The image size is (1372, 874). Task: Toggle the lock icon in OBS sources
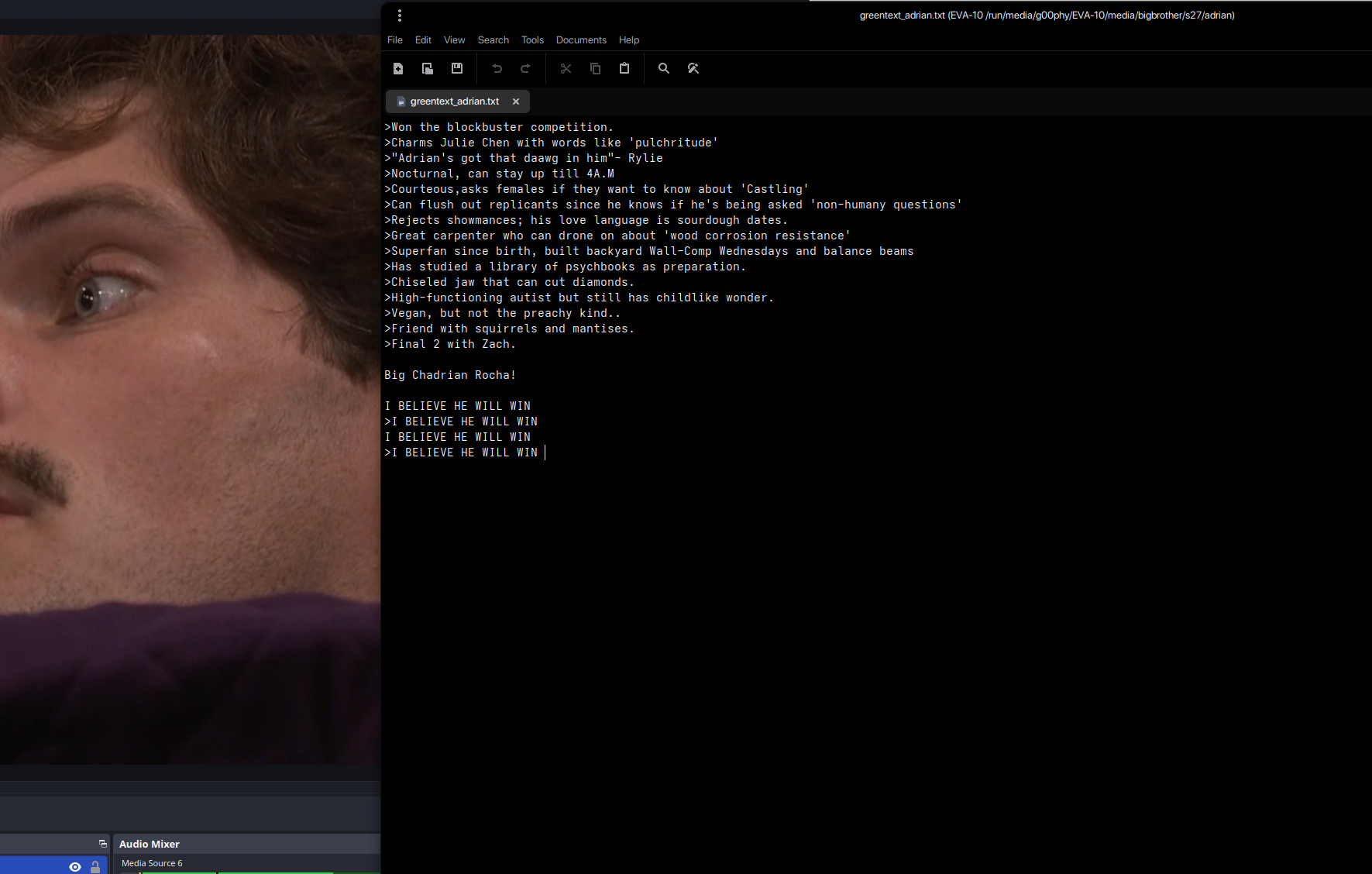click(95, 867)
